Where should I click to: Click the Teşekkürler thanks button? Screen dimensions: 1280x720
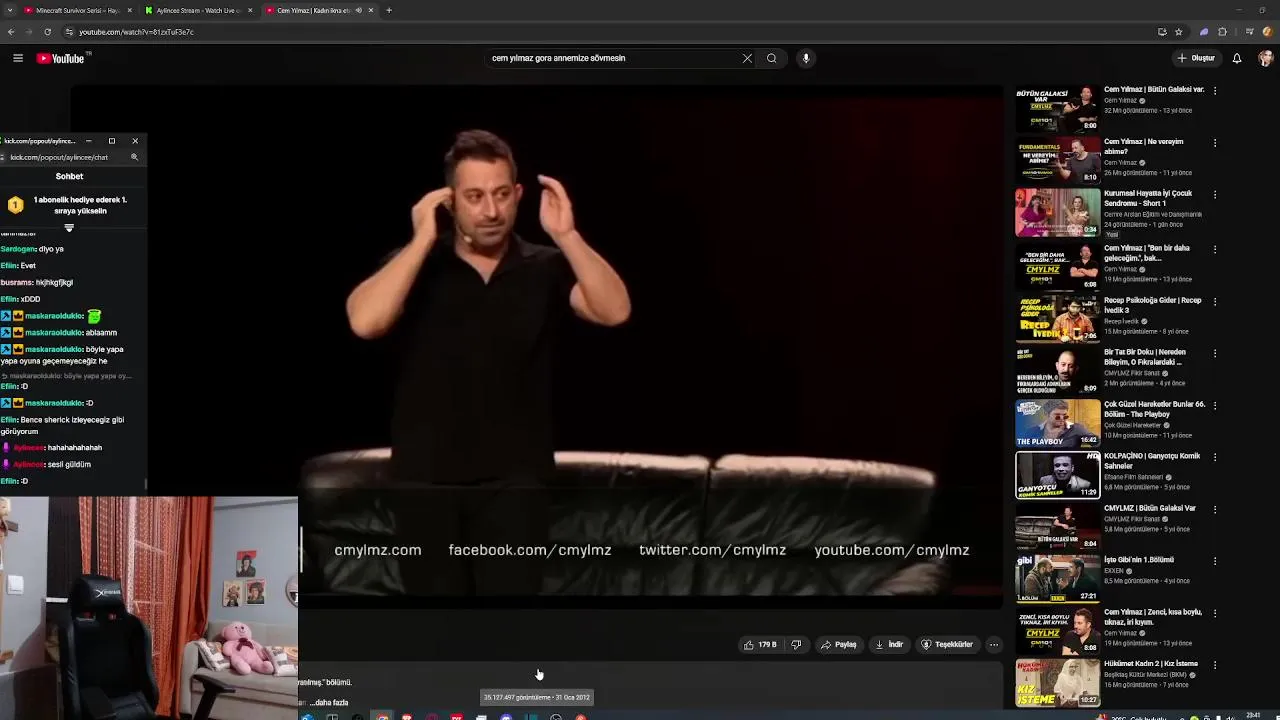tap(946, 645)
